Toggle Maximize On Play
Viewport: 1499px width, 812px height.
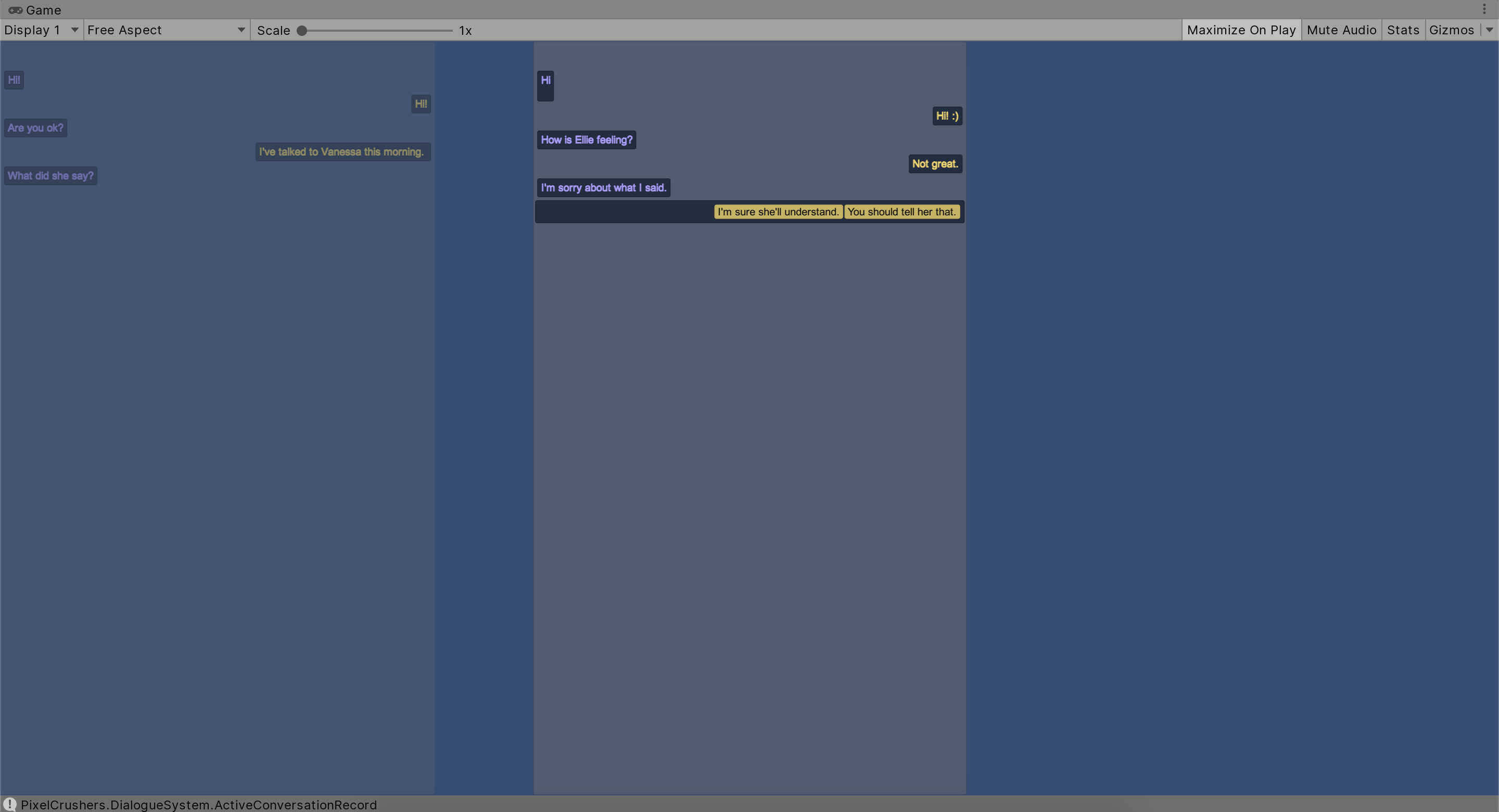1241,30
